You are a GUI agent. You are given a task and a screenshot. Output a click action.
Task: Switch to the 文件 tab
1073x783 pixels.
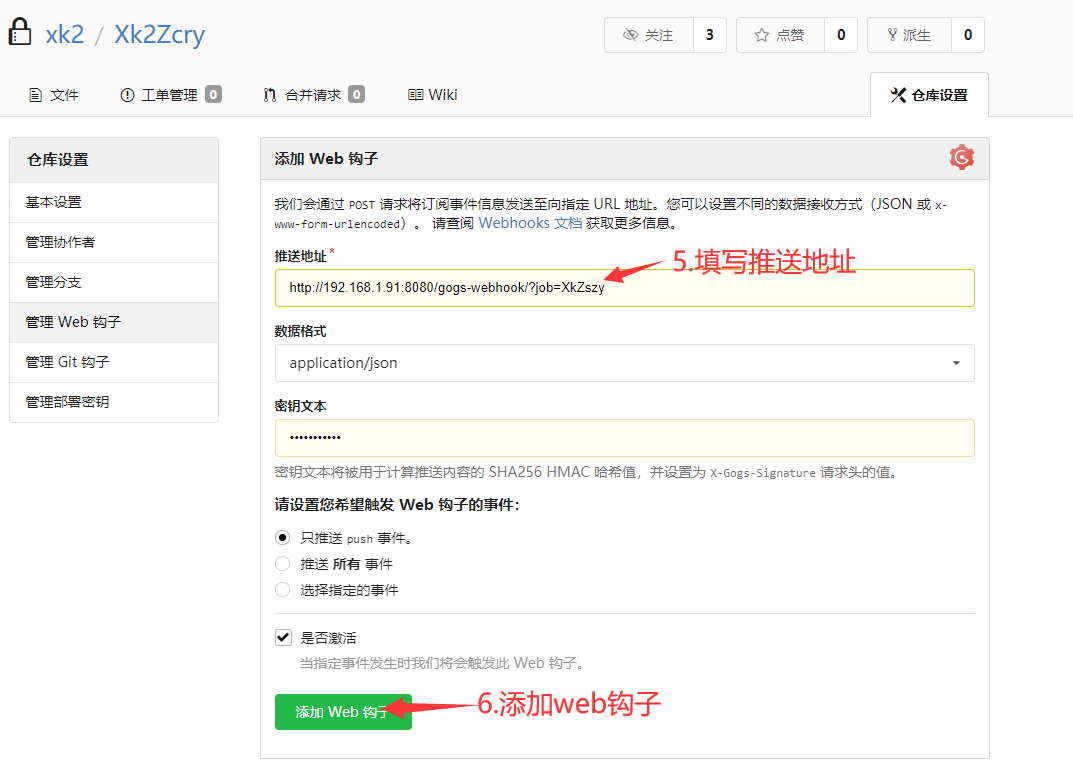(x=54, y=94)
